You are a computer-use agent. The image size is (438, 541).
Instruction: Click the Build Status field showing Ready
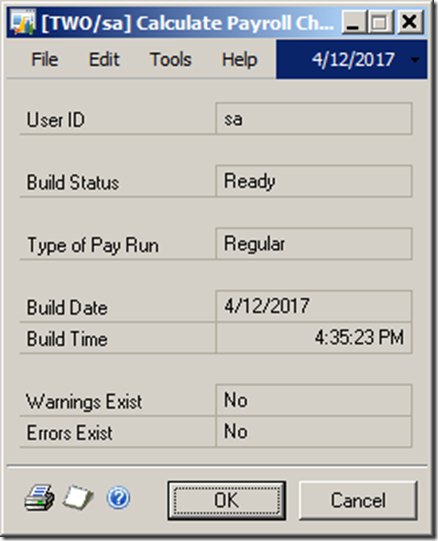point(314,181)
